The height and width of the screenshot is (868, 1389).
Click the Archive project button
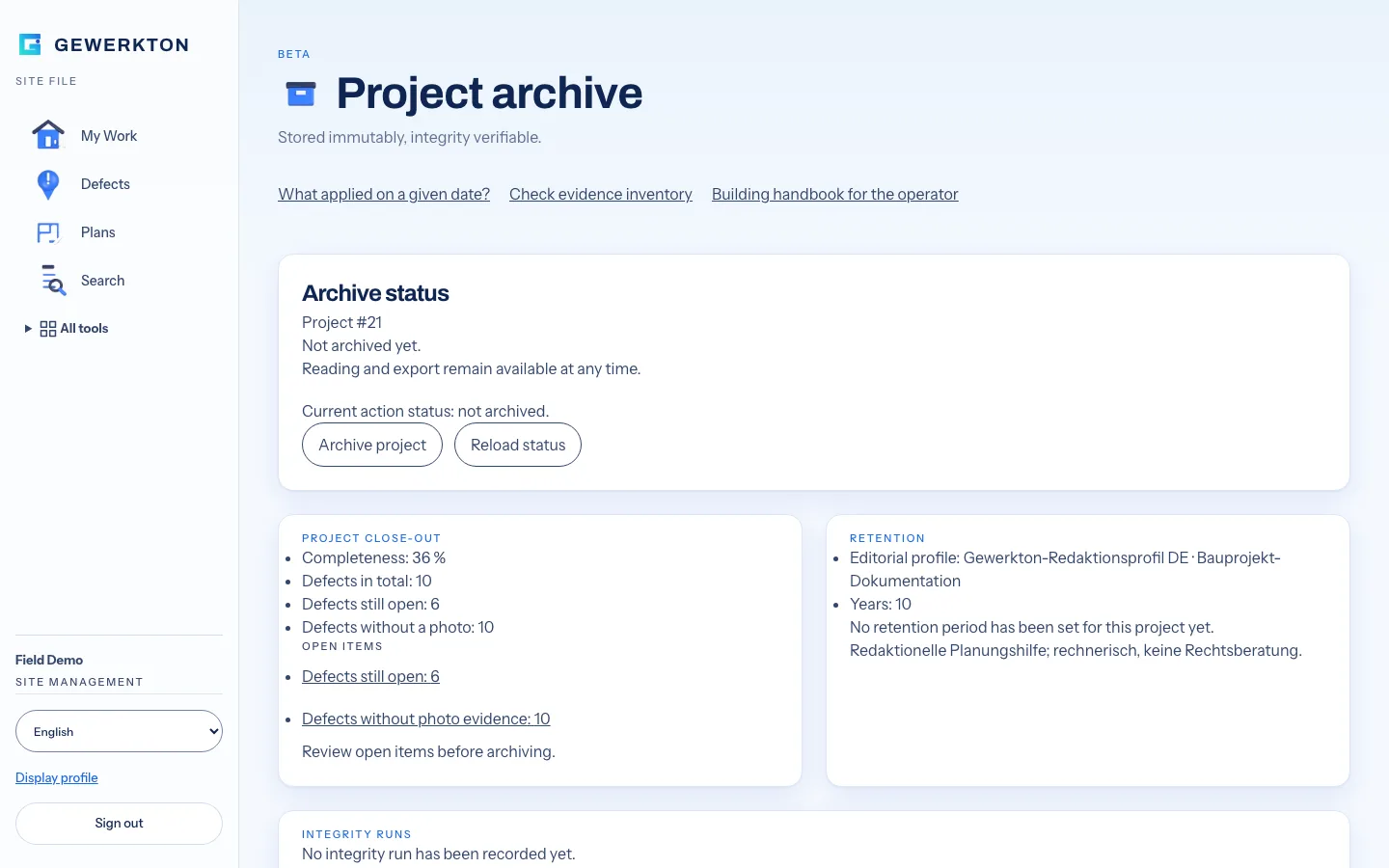(372, 445)
